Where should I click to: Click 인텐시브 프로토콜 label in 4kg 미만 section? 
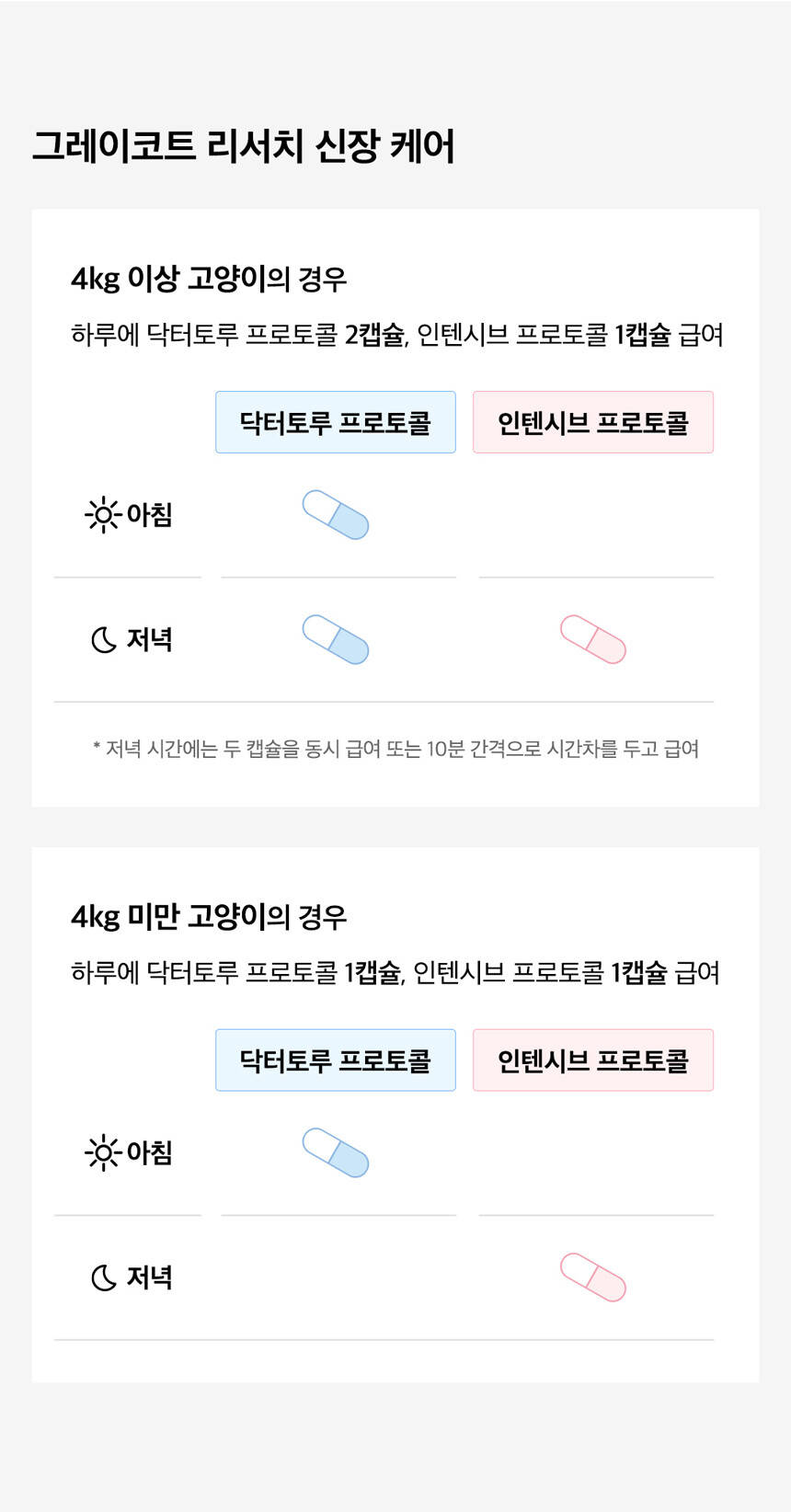(593, 1060)
